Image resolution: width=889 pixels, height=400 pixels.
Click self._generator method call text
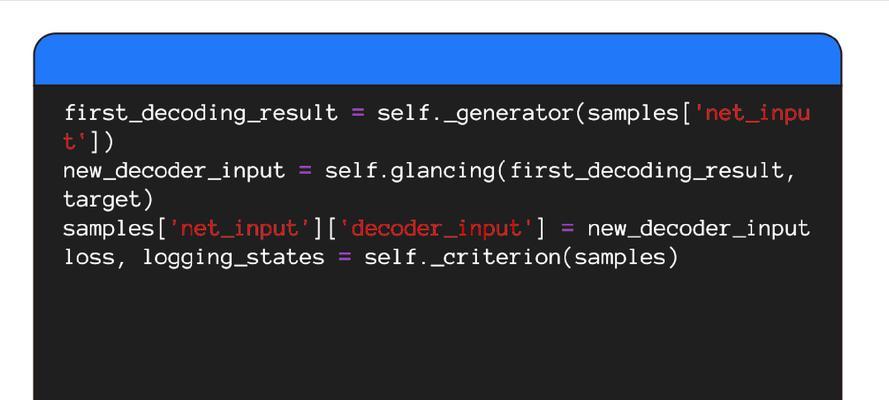click(476, 113)
